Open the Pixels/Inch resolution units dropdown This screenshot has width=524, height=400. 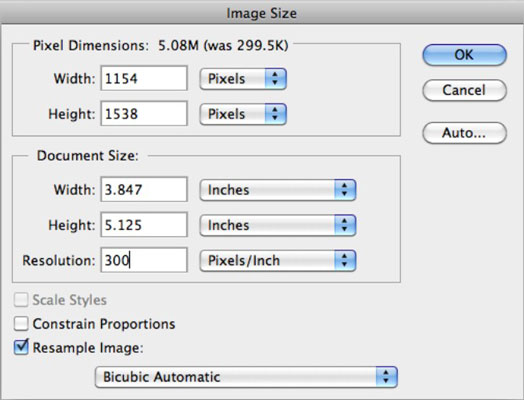[x=278, y=261]
